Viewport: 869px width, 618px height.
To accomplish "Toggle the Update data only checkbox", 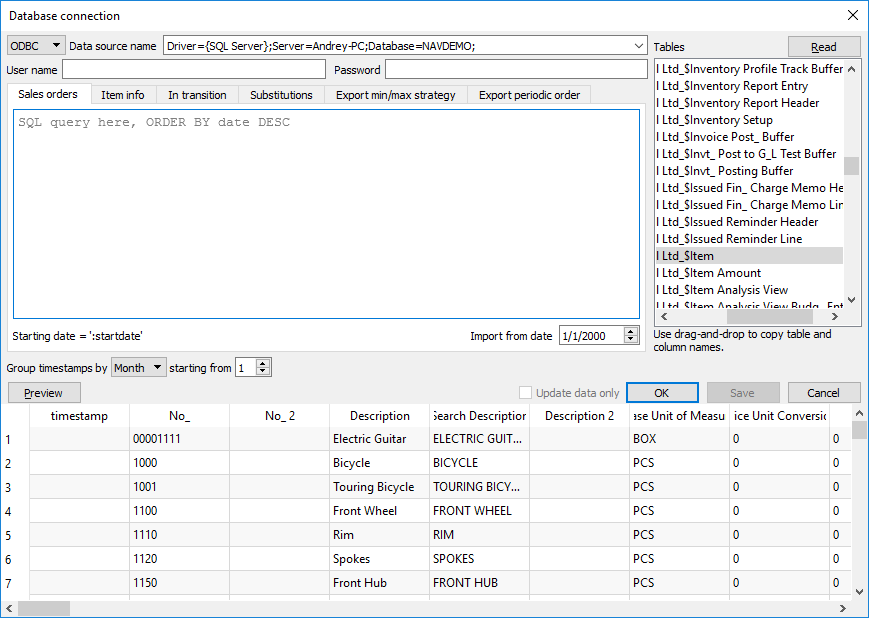I will pyautogui.click(x=526, y=393).
